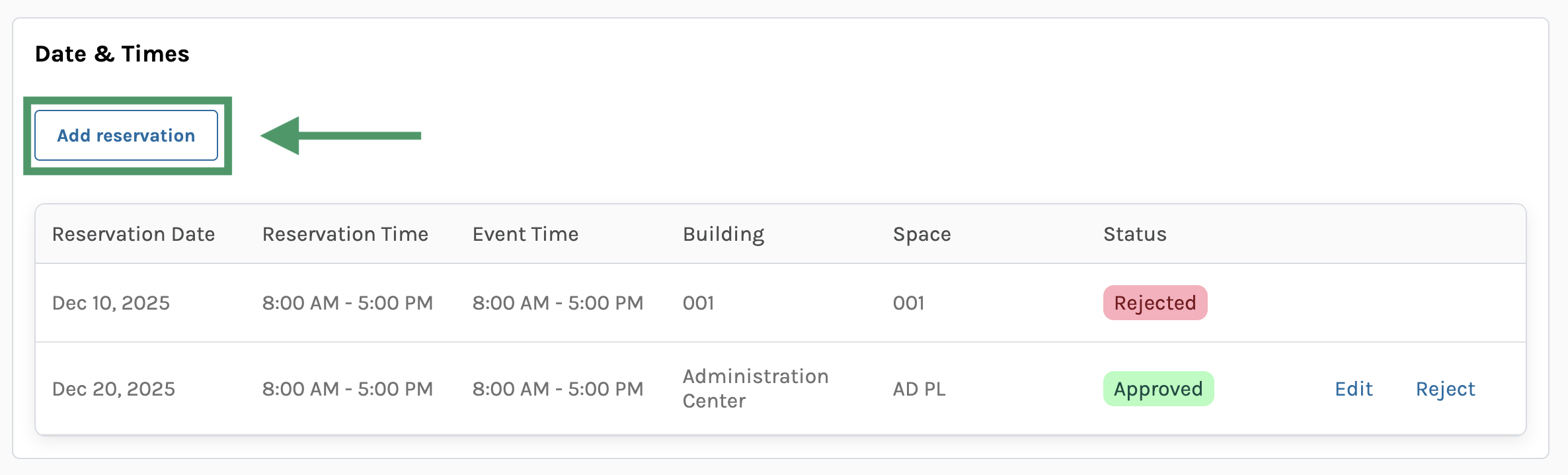Click Edit link for Dec 20 reservation

tap(1353, 389)
